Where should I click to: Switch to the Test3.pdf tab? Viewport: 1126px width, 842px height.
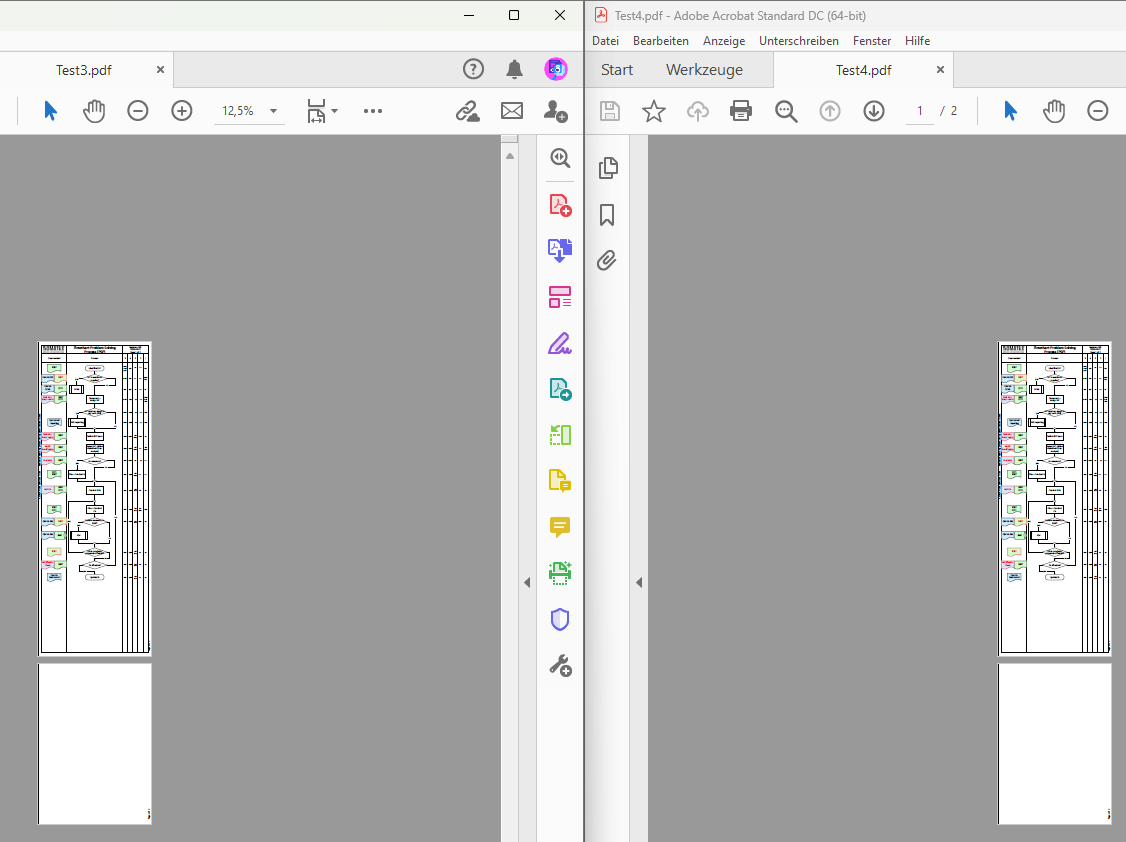pyautogui.click(x=84, y=70)
